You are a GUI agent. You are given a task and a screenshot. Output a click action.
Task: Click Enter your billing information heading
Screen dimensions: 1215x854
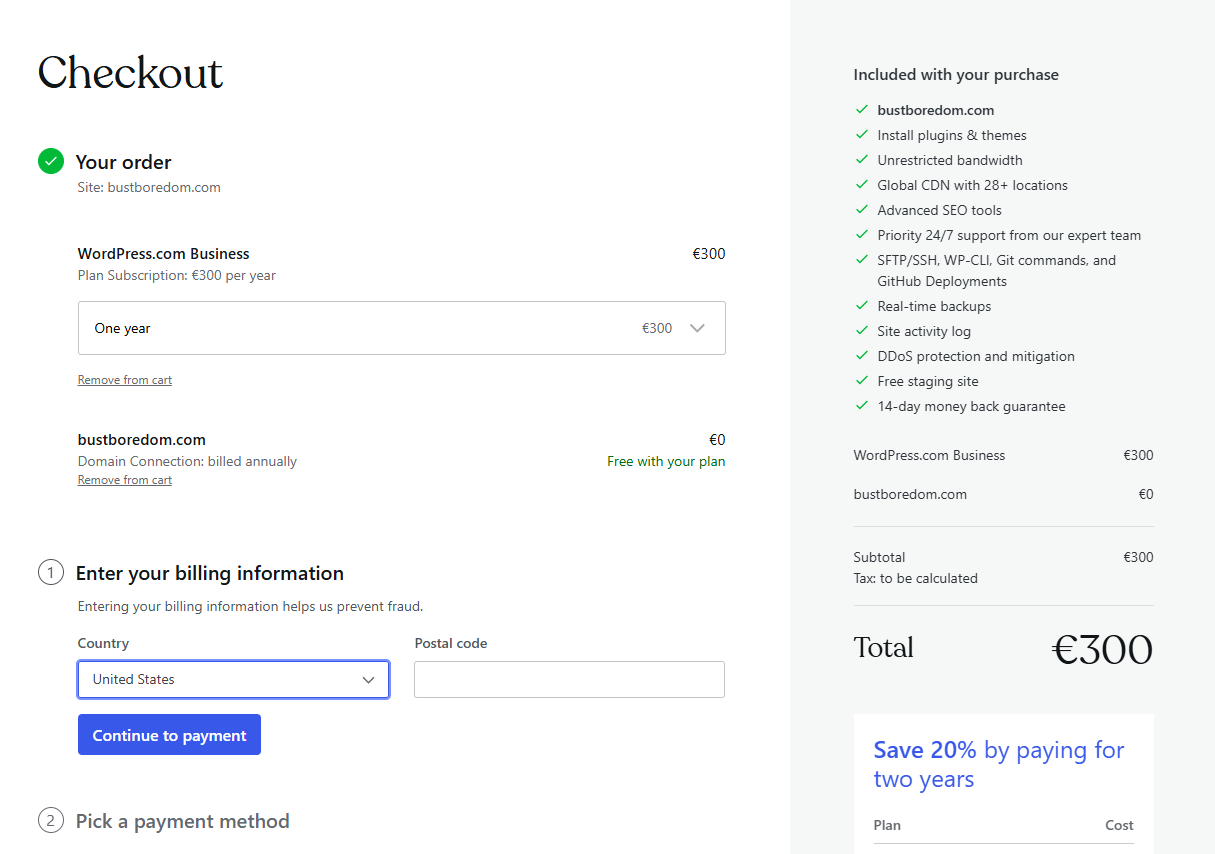[x=210, y=573]
